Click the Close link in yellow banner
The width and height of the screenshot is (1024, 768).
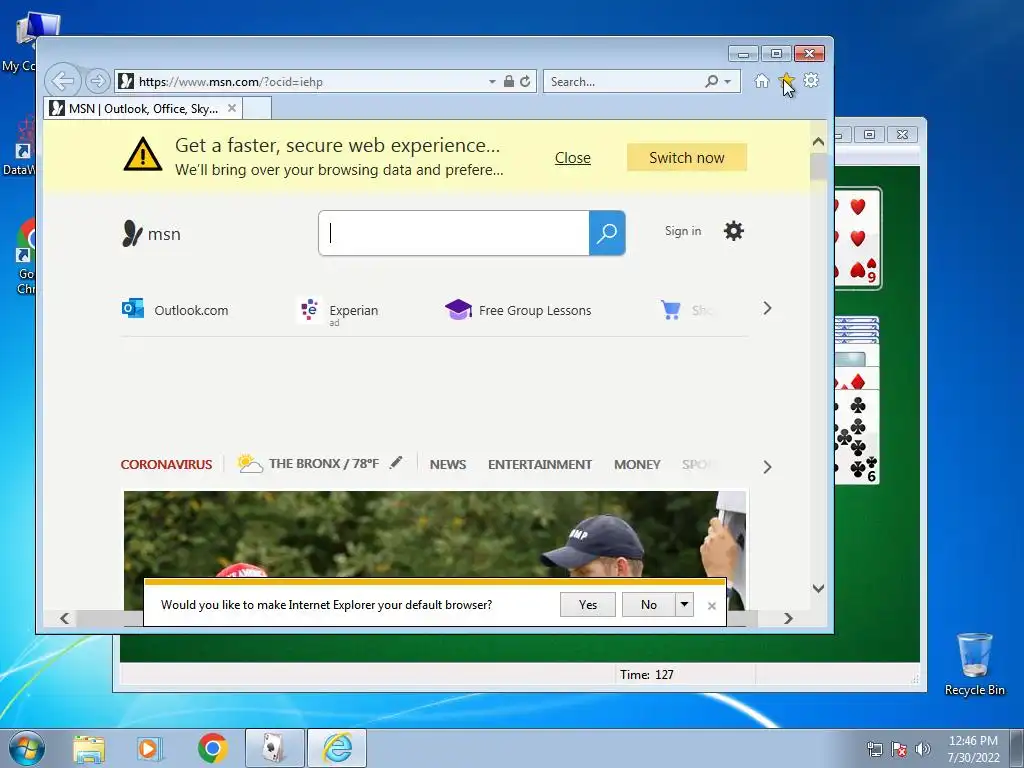click(573, 158)
